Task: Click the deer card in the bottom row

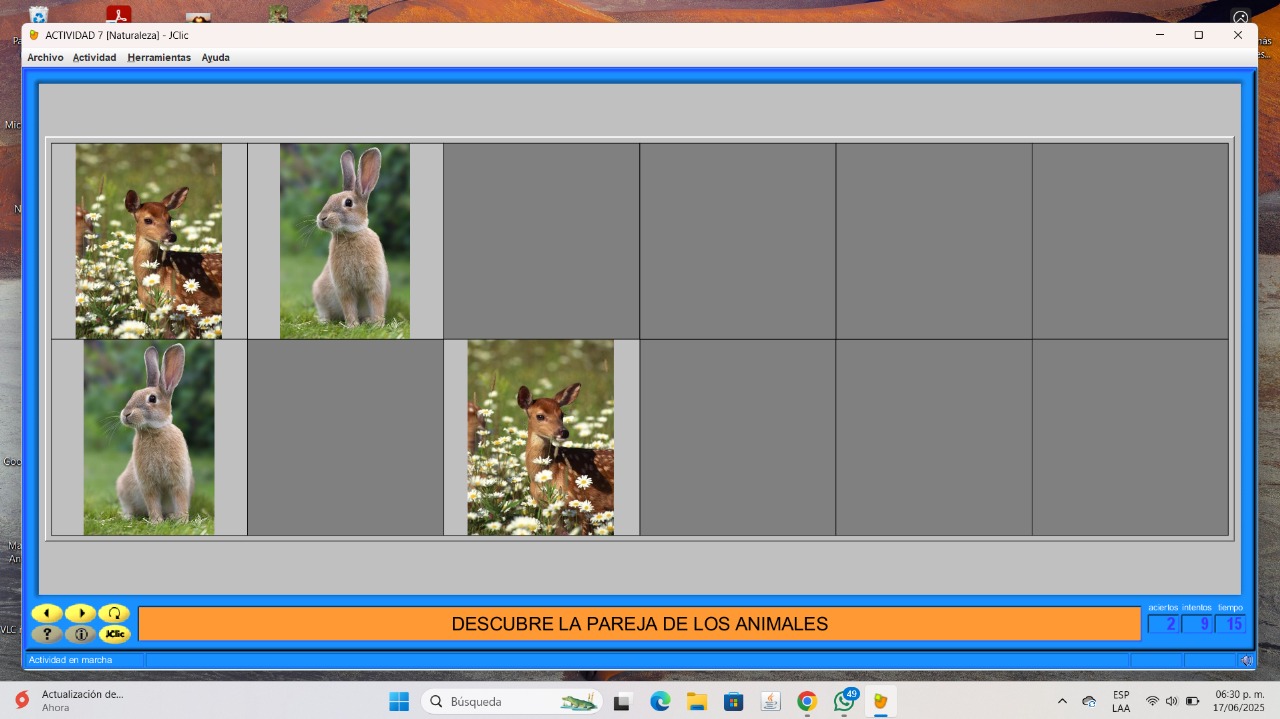Action: click(541, 437)
